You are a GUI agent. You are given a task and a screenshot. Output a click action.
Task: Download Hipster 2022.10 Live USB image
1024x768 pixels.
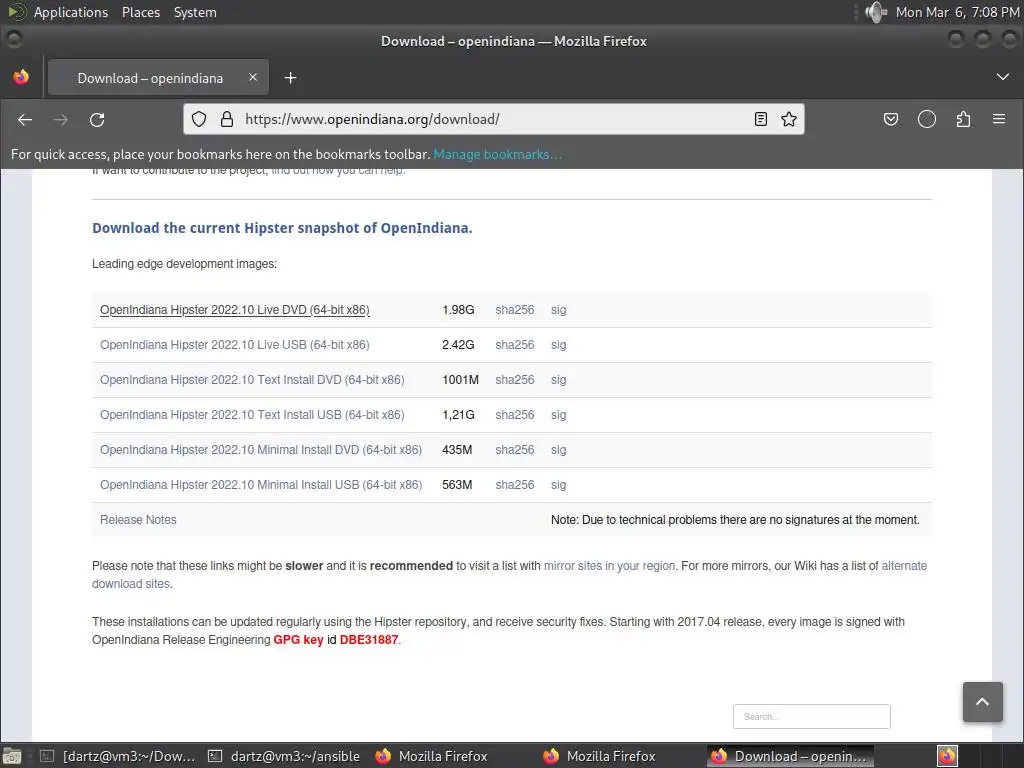[234, 345]
